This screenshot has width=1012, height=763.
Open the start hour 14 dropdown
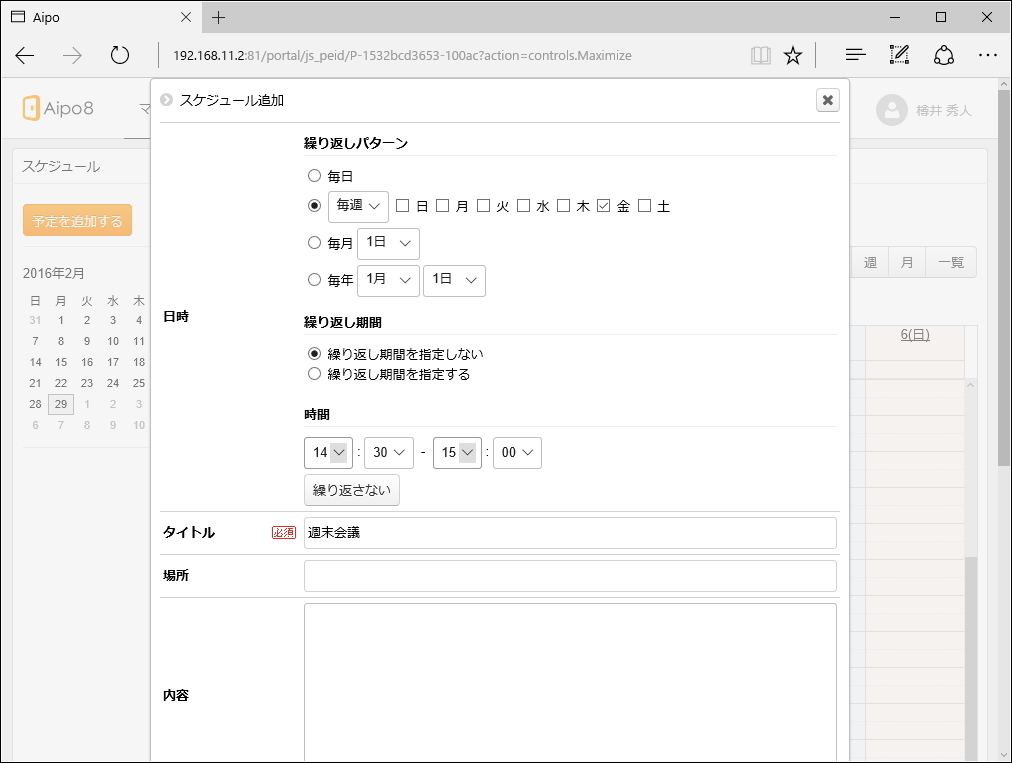[328, 452]
